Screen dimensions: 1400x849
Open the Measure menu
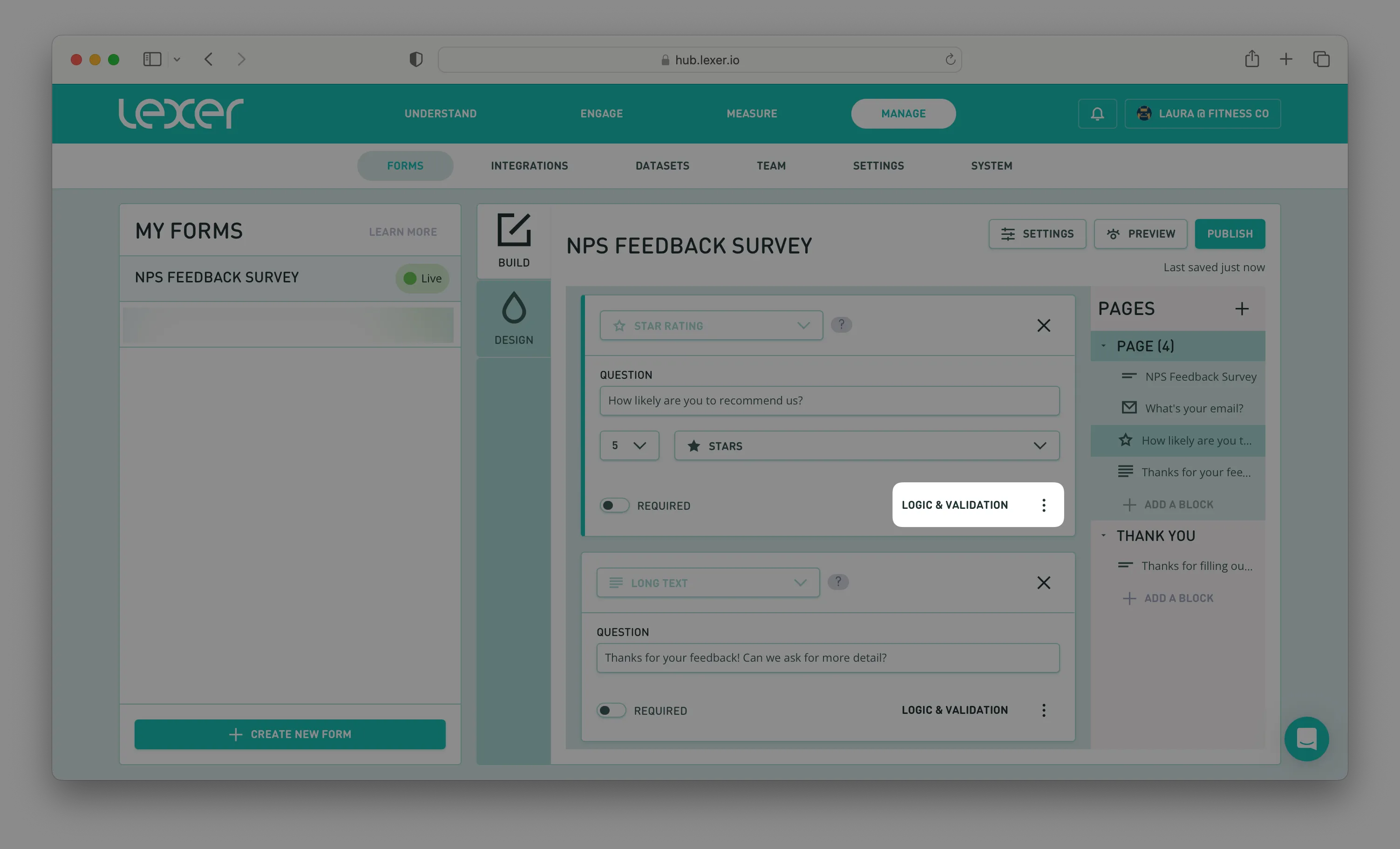point(751,114)
